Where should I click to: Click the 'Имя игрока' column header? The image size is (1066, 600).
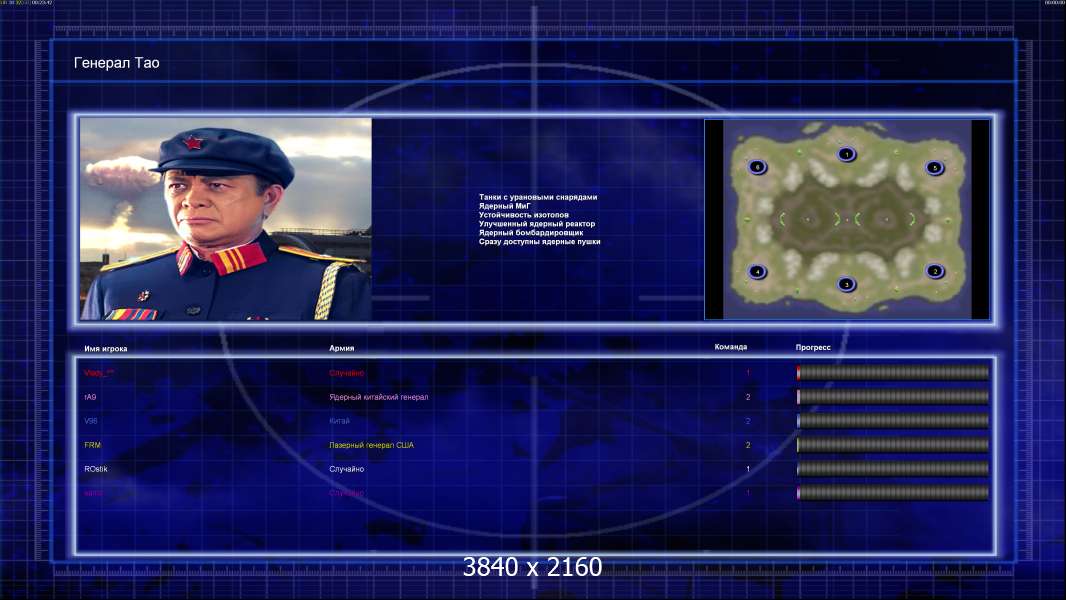pos(105,349)
